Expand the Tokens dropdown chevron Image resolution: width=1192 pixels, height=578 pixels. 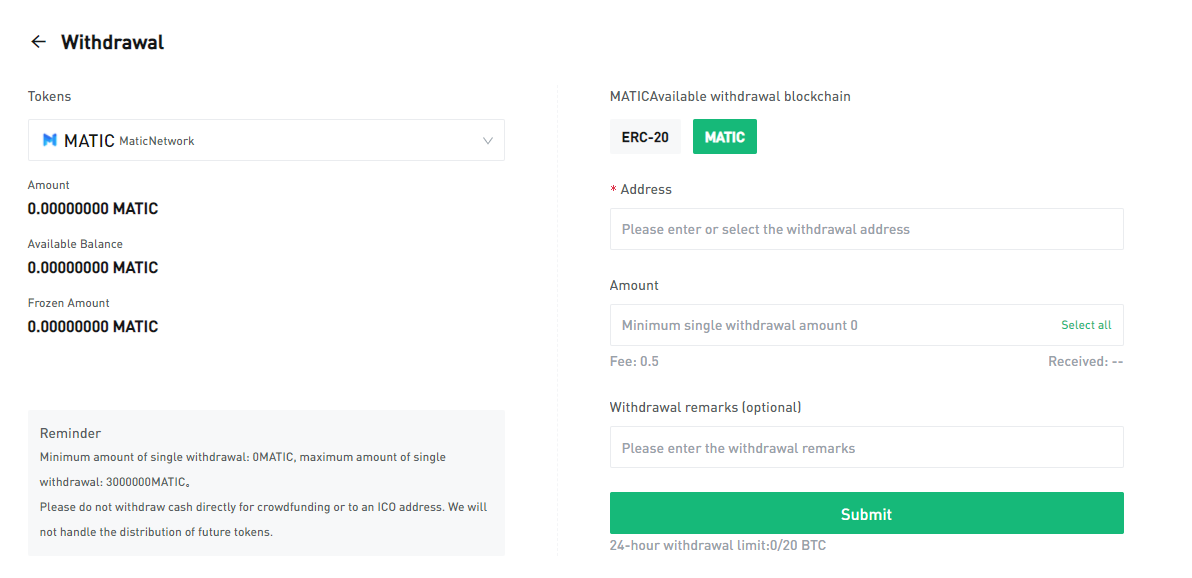[x=488, y=141]
